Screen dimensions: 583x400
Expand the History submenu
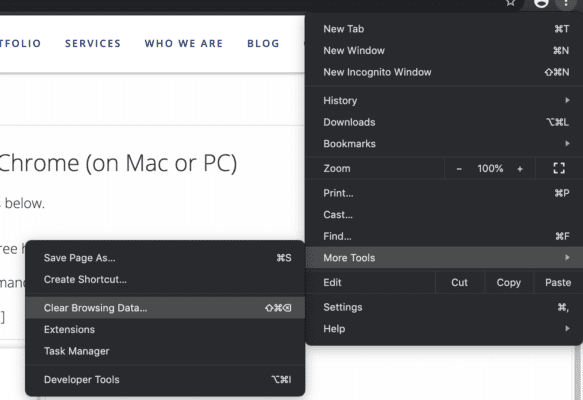(444, 100)
